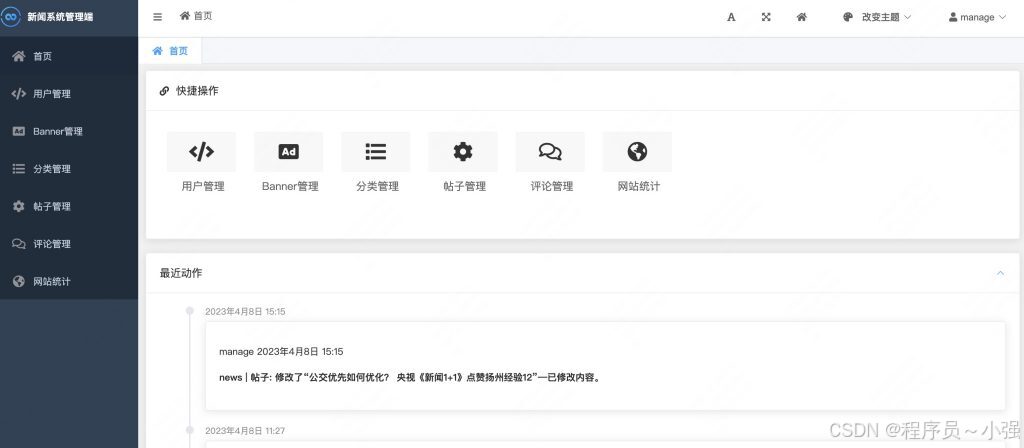1024x448 pixels.
Task: Open Banner管理 quick action Ad icon tile
Action: [289, 152]
